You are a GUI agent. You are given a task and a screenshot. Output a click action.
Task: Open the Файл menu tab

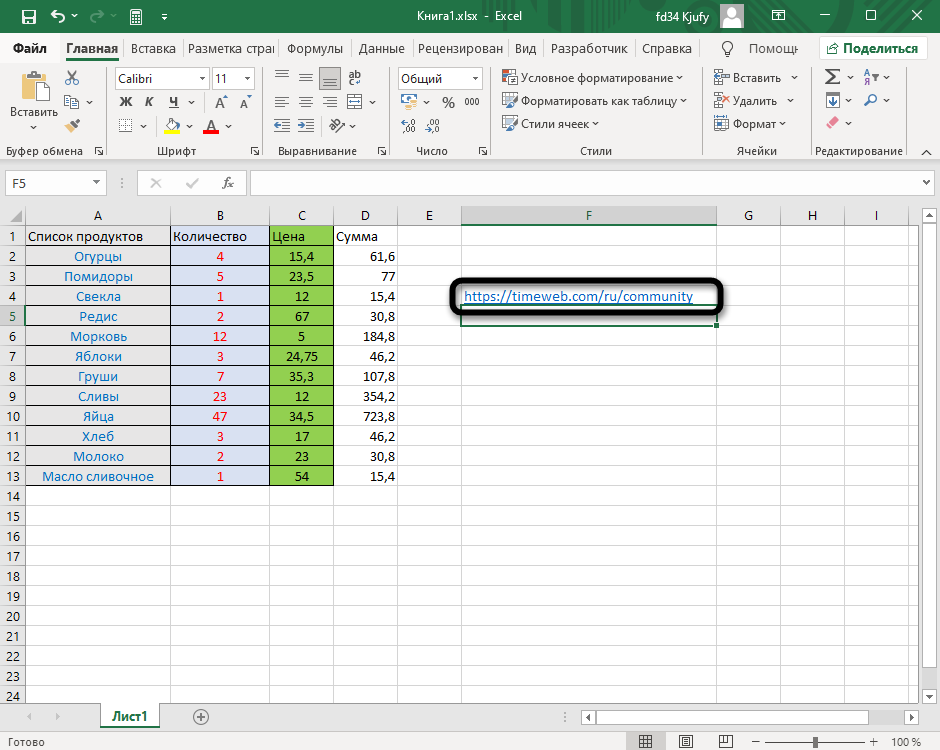pos(31,48)
